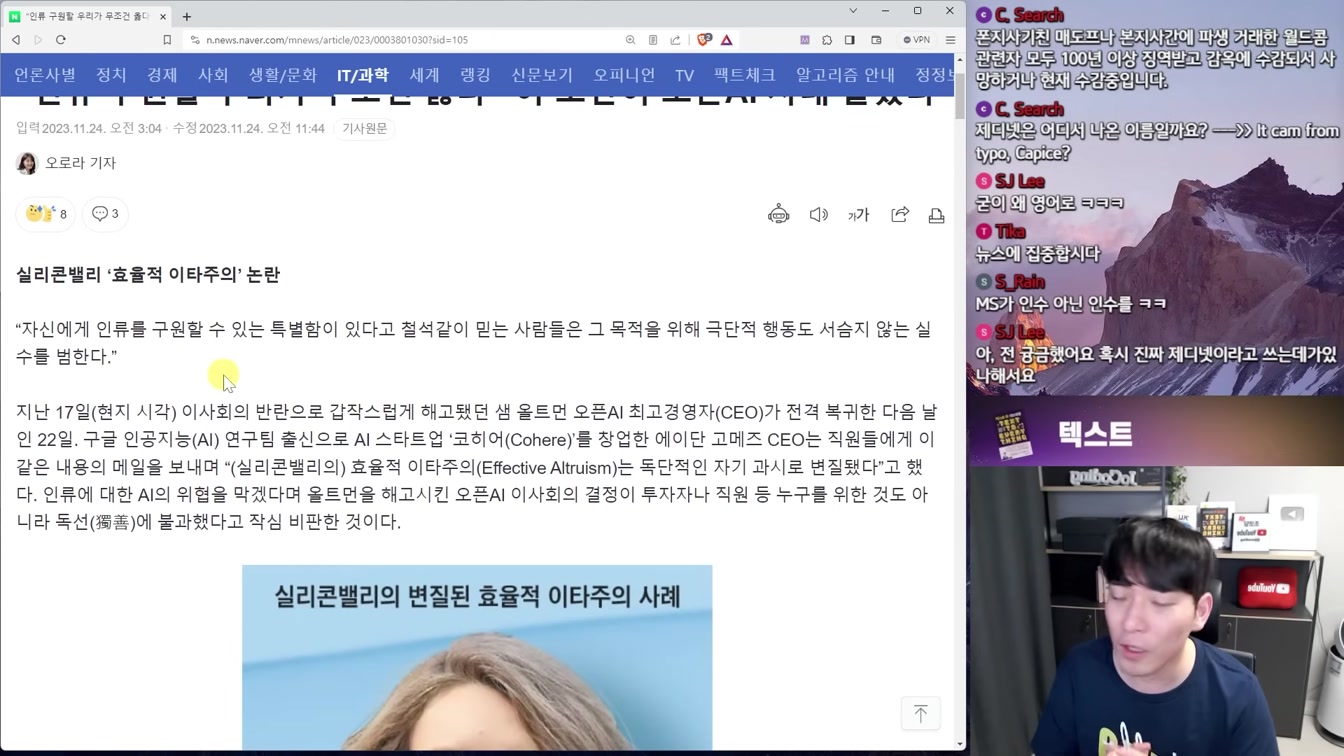The width and height of the screenshot is (1344, 756).
Task: Go to the 사회 section
Action: click(x=213, y=75)
